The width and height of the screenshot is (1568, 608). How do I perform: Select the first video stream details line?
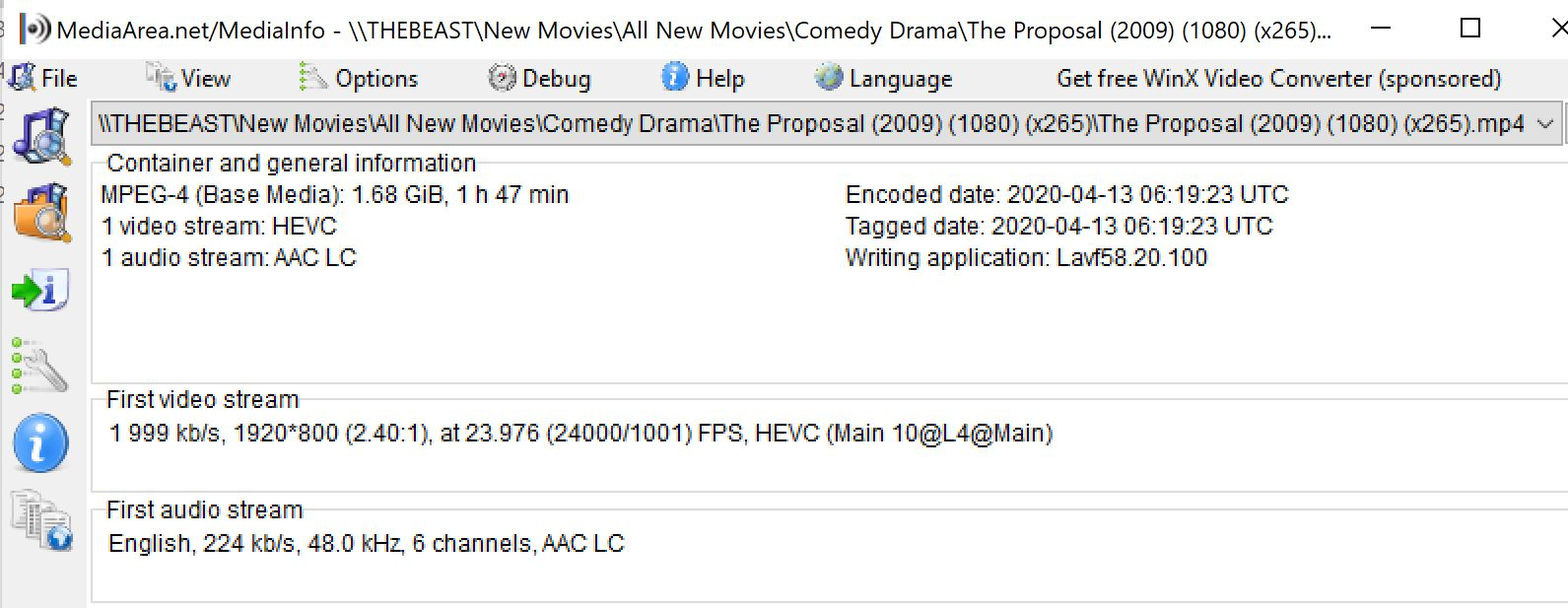pyautogui.click(x=580, y=434)
